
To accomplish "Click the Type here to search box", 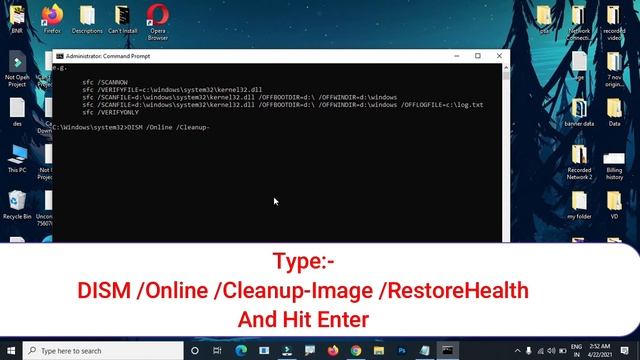I will 103,351.
